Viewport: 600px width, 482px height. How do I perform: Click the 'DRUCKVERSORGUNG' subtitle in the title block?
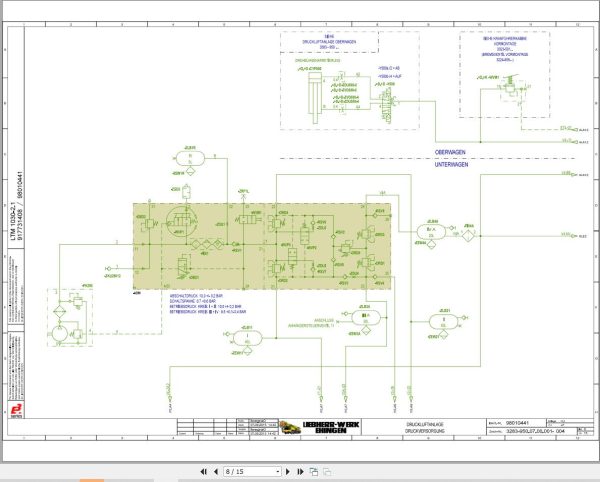[425, 431]
